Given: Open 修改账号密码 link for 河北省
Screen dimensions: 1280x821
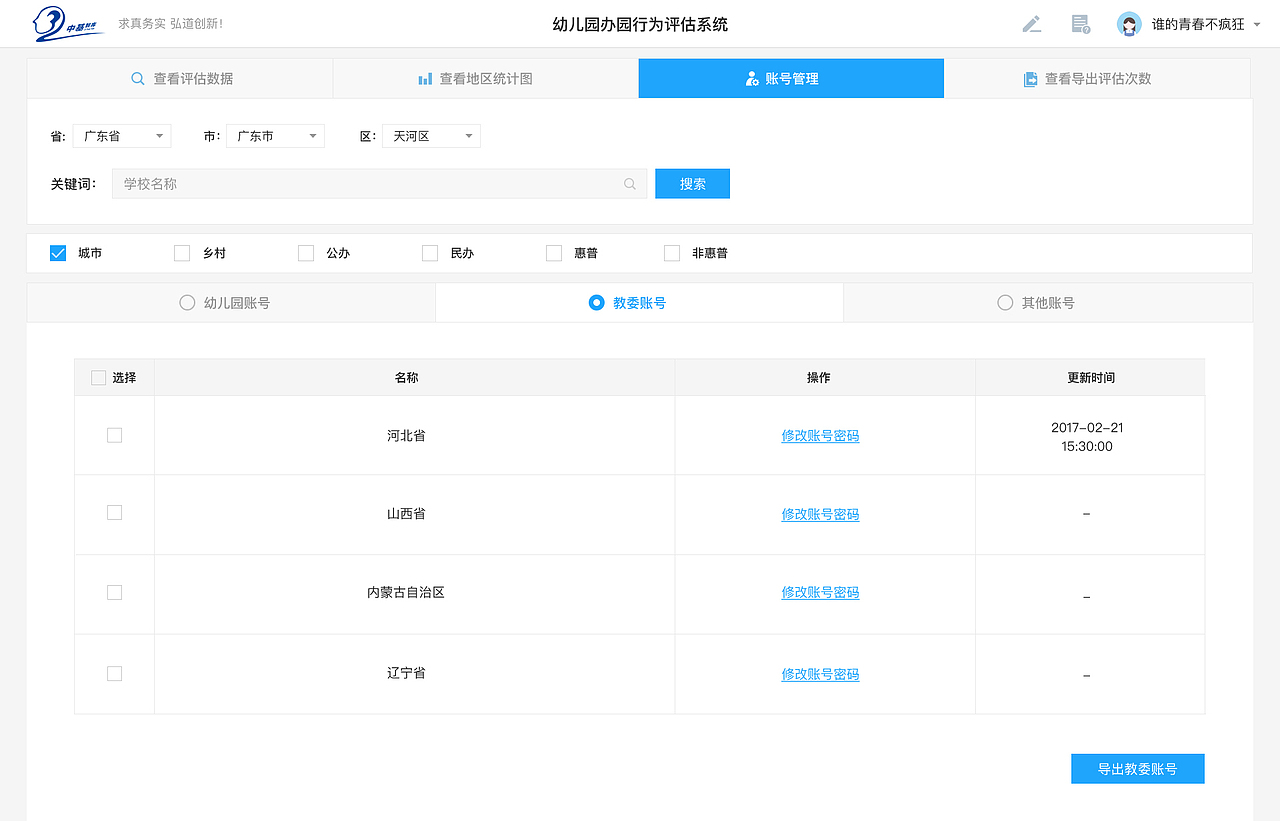Looking at the screenshot, I should (820, 436).
